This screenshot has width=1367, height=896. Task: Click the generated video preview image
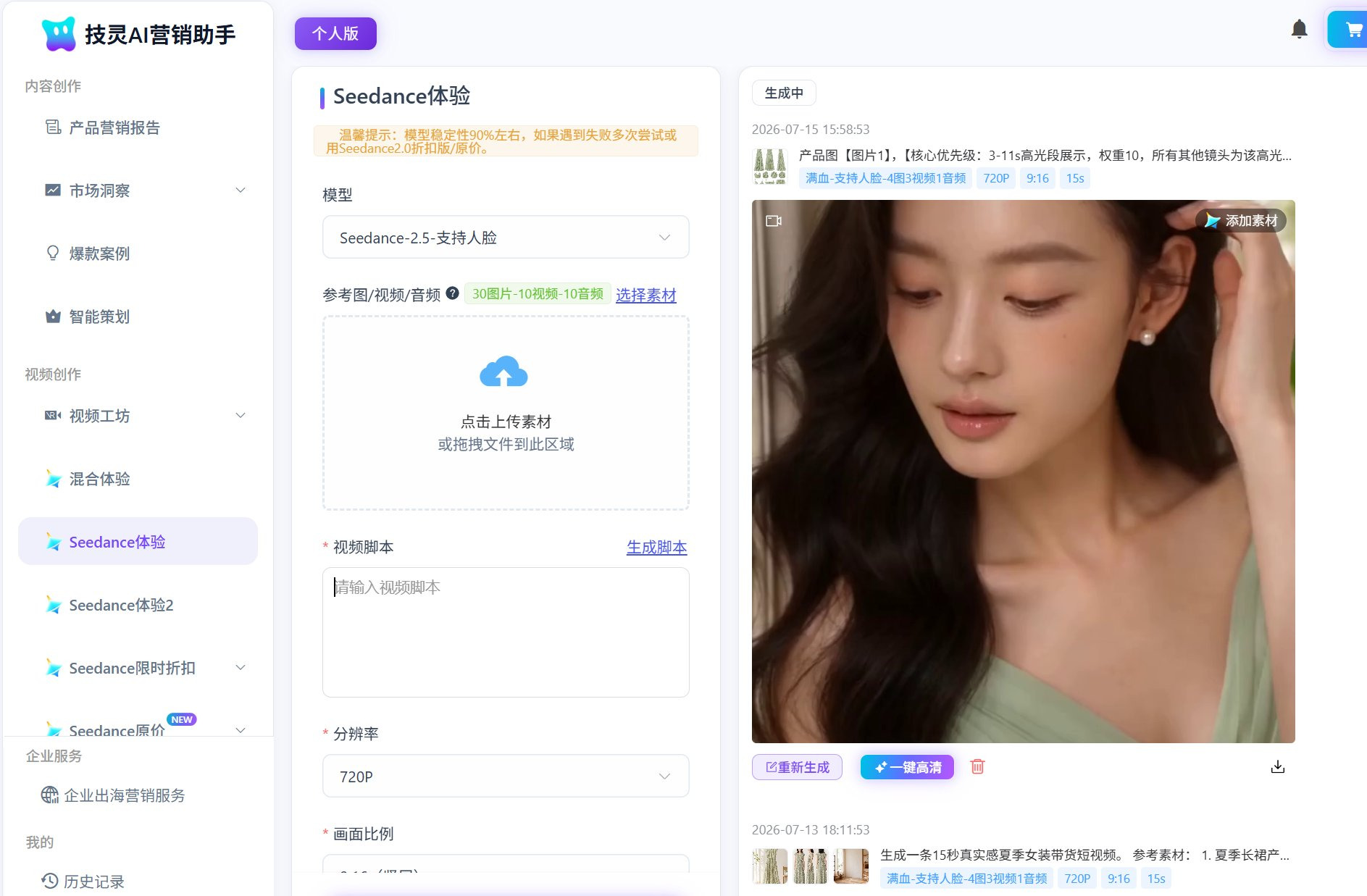point(1023,471)
